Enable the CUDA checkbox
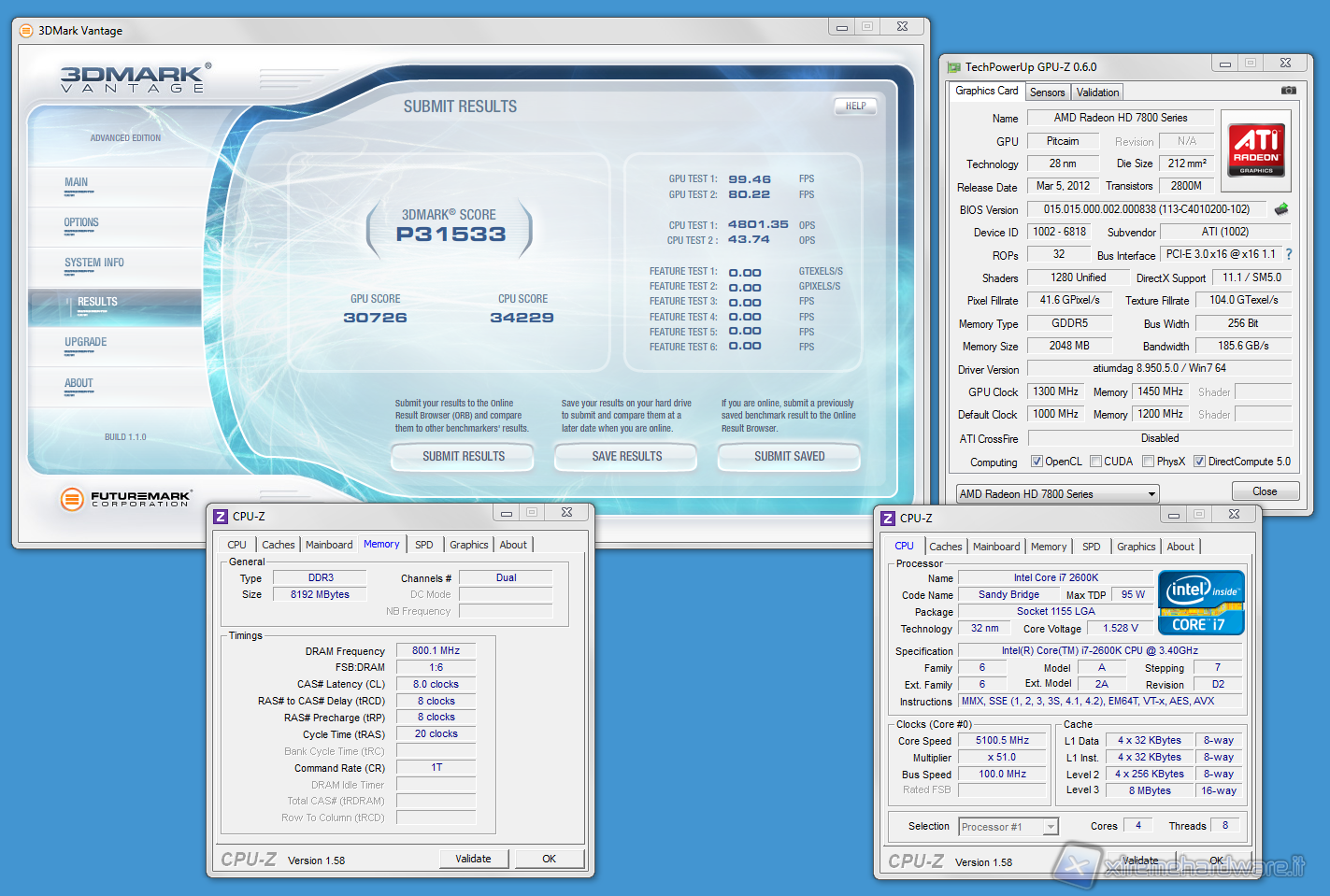The image size is (1330, 896). pos(1095,462)
